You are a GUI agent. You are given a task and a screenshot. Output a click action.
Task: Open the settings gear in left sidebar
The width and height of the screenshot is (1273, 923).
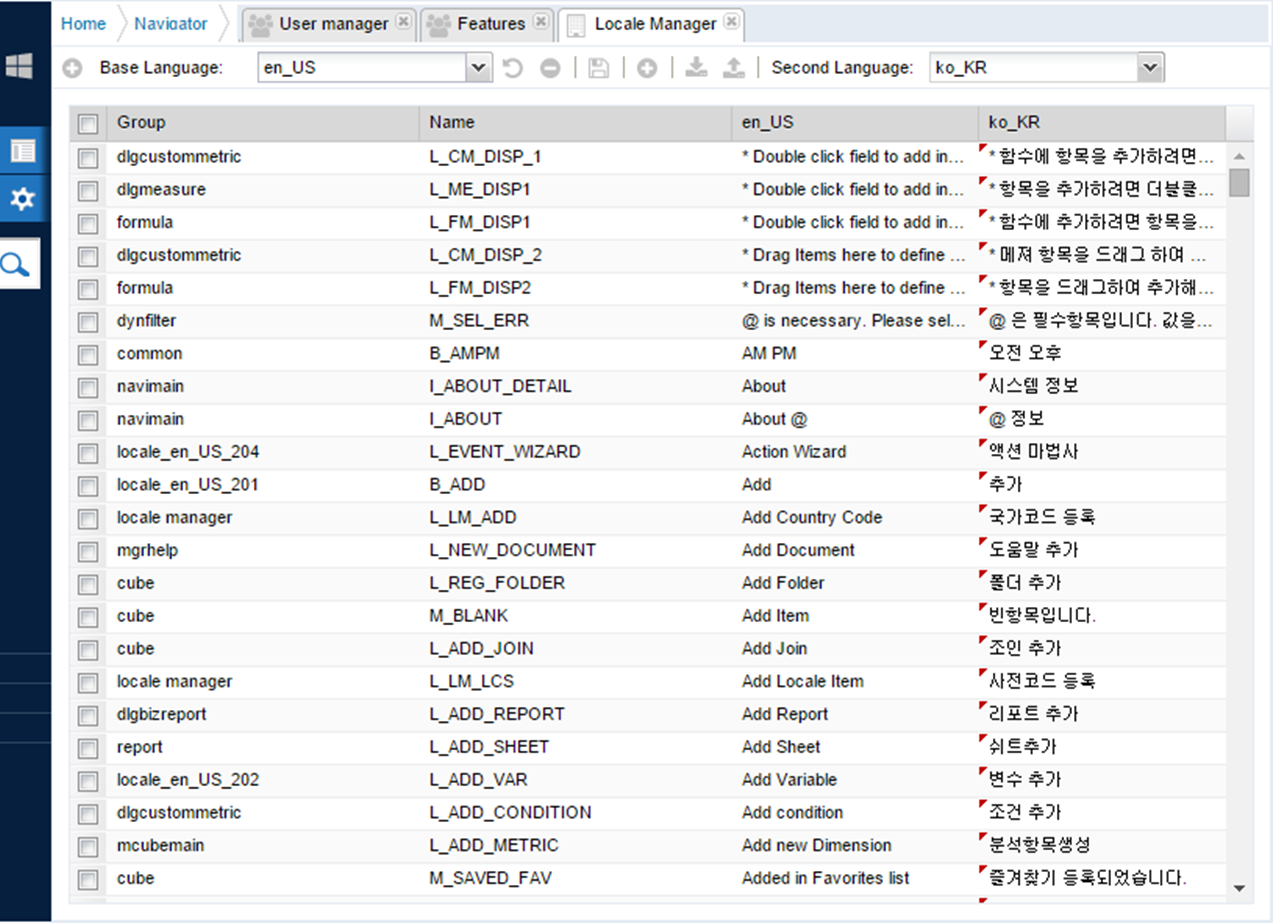point(22,199)
